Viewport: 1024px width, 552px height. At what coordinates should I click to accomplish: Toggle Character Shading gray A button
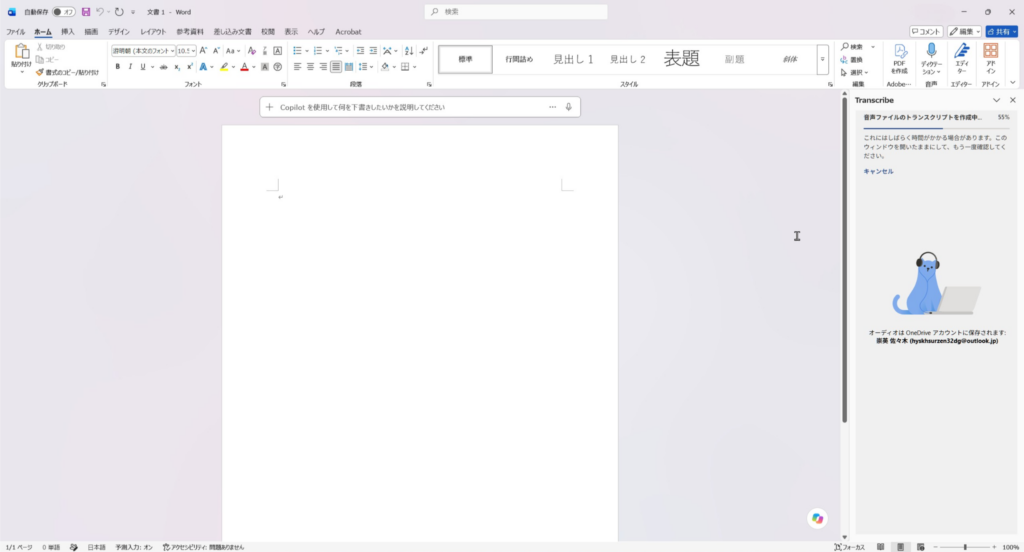[264, 67]
